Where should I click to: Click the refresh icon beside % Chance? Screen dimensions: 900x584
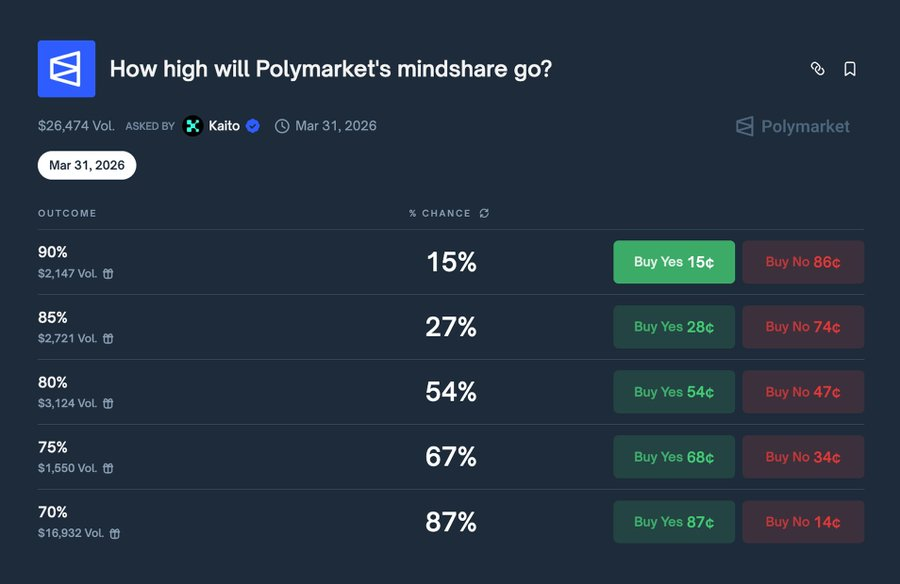(485, 213)
